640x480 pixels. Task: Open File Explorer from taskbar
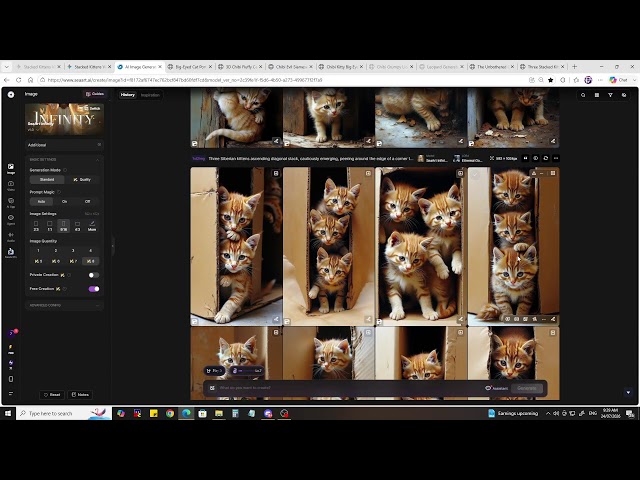219,413
